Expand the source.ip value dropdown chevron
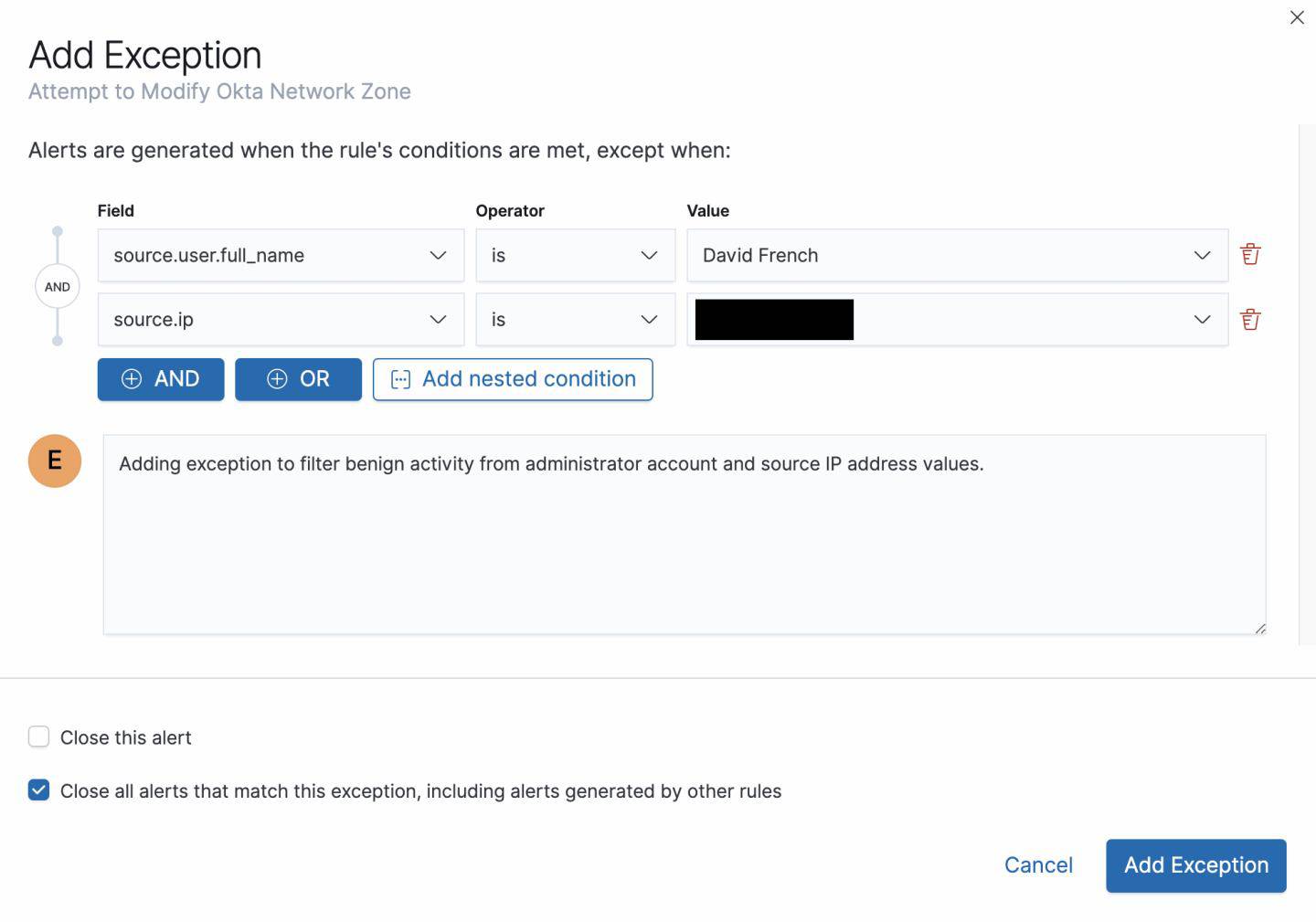Viewport: 1316px width, 922px height. click(1203, 319)
